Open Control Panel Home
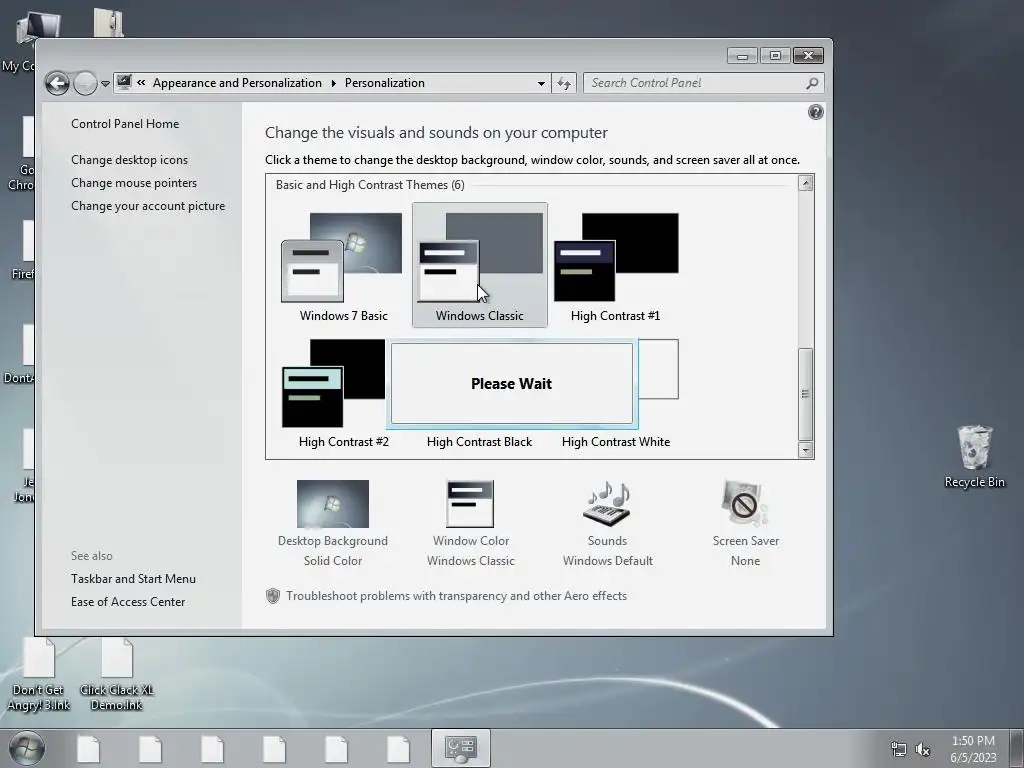This screenshot has height=768, width=1024. click(x=125, y=123)
